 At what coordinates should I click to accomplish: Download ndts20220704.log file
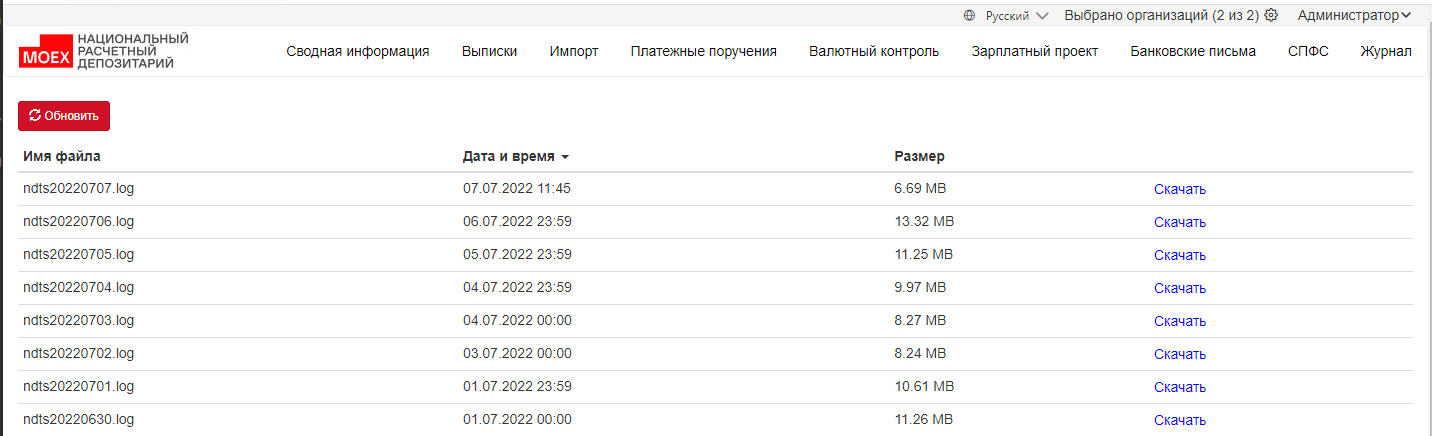coord(1180,288)
